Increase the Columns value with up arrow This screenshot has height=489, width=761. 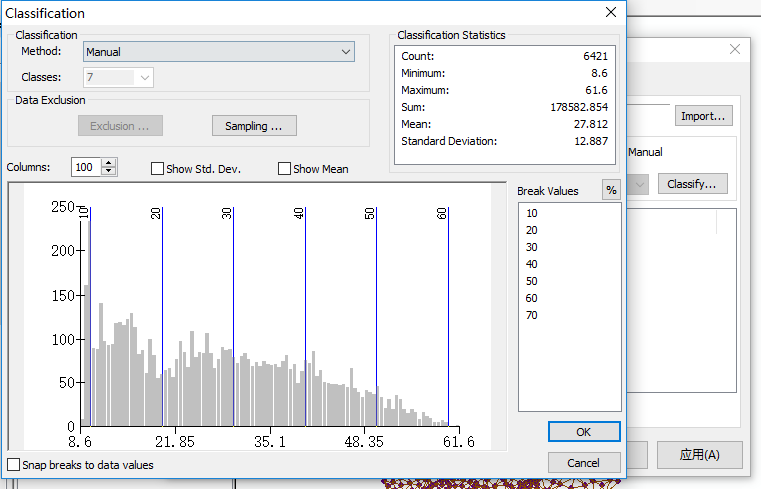pyautogui.click(x=109, y=163)
